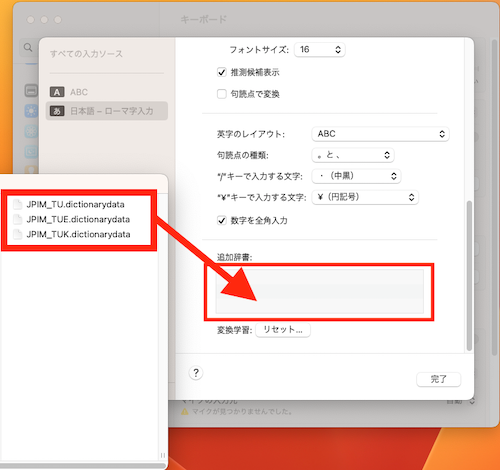Click JPIM_TU.dictionarydata file icon
This screenshot has width=500, height=470.
point(17,204)
